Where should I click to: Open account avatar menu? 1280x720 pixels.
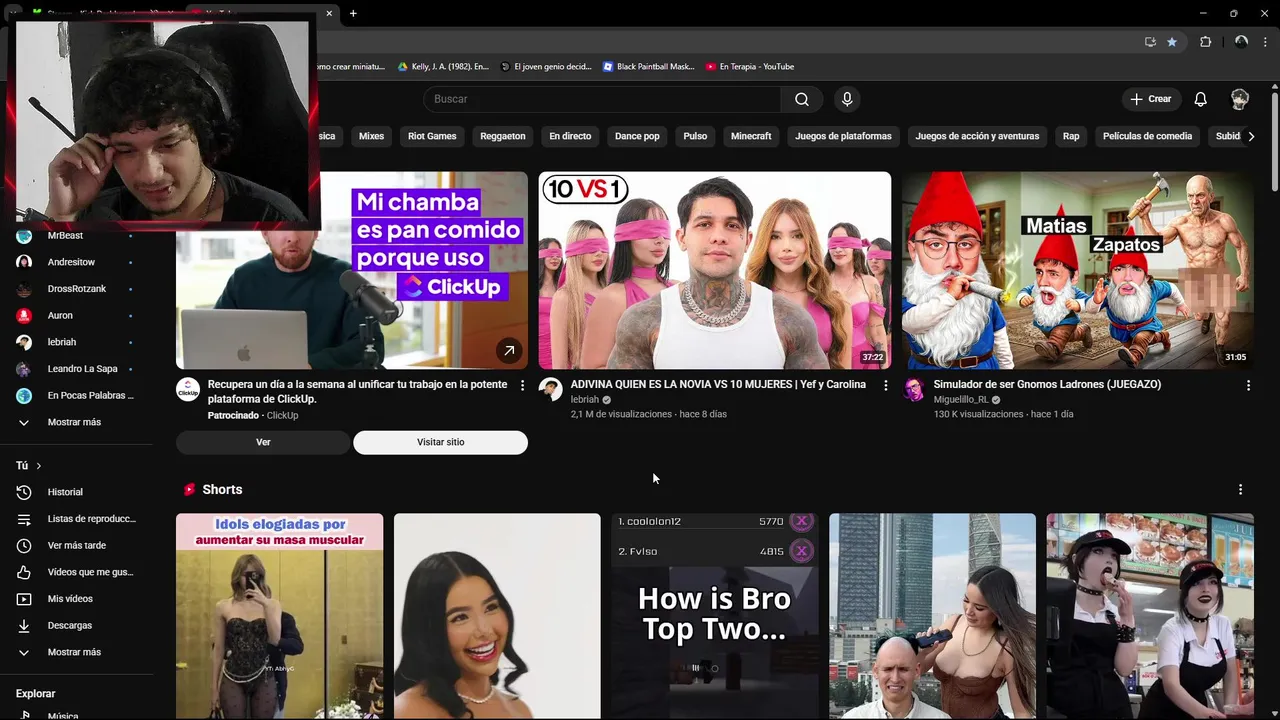pos(1240,99)
